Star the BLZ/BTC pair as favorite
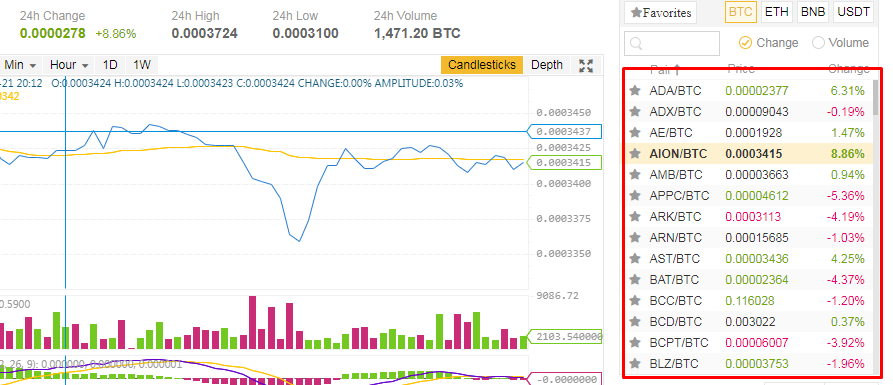 pos(634,363)
